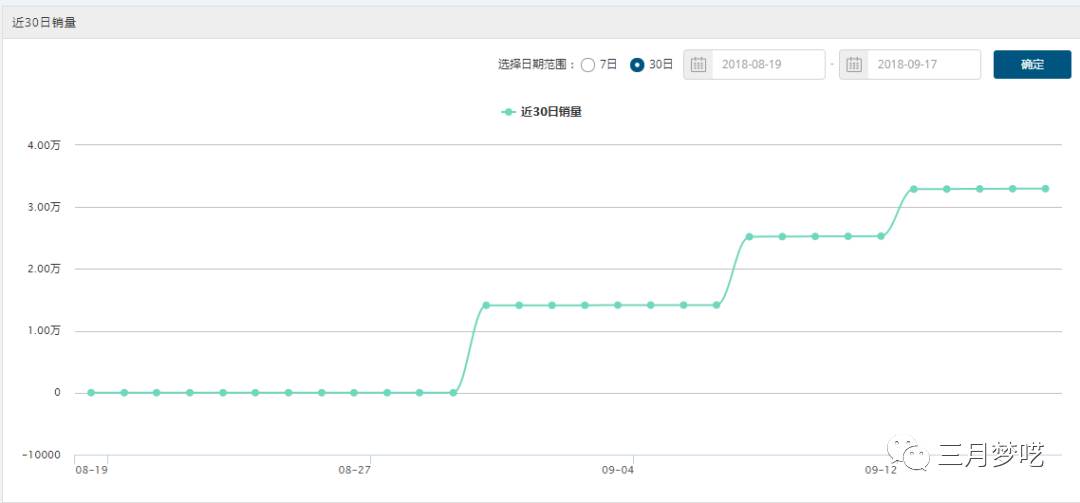Click the 2.00万 y-axis label
Screen dimensions: 1080x503
click(46, 269)
